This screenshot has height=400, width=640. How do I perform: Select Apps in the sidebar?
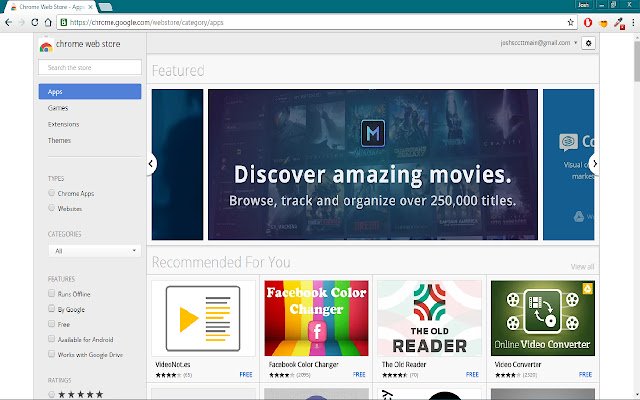[90, 91]
